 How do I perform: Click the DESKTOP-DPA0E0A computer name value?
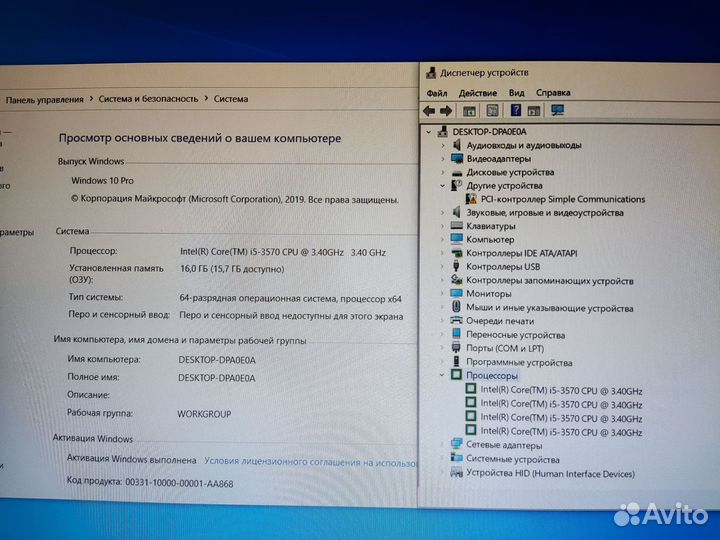click(x=217, y=360)
